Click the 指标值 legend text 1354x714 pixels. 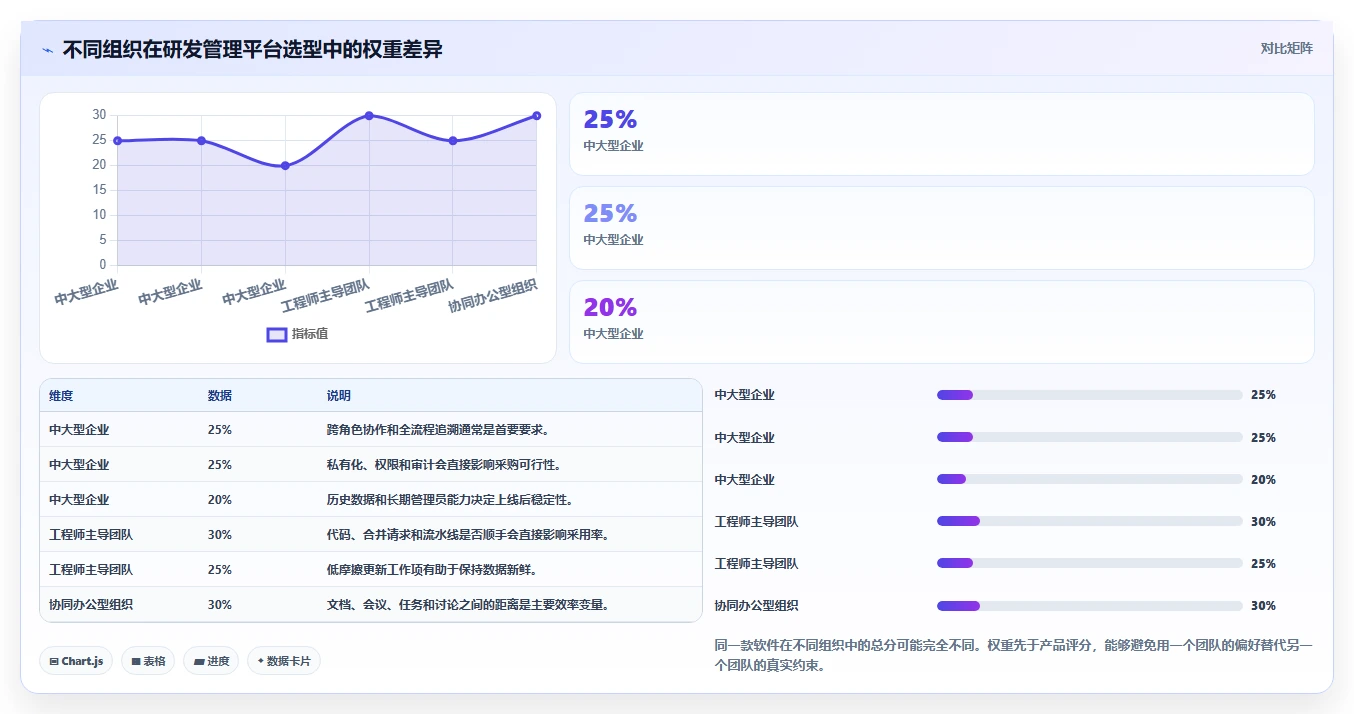pos(310,334)
